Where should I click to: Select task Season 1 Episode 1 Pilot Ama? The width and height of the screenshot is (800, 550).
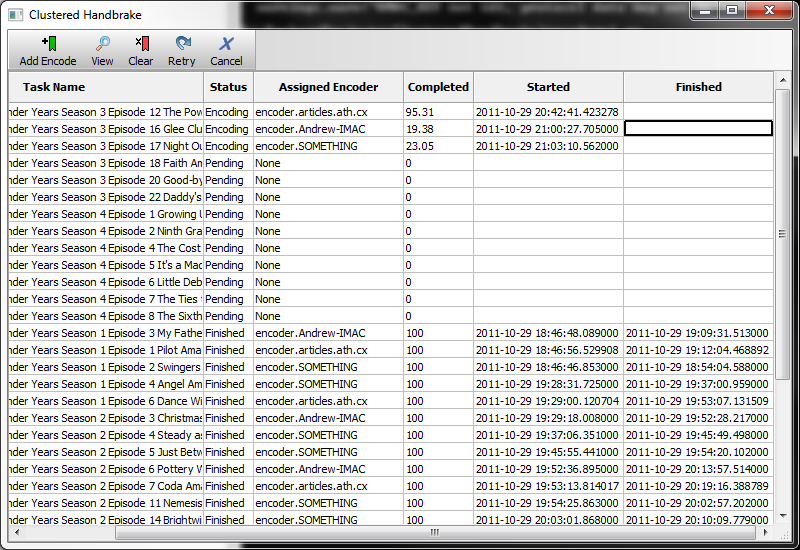point(106,350)
